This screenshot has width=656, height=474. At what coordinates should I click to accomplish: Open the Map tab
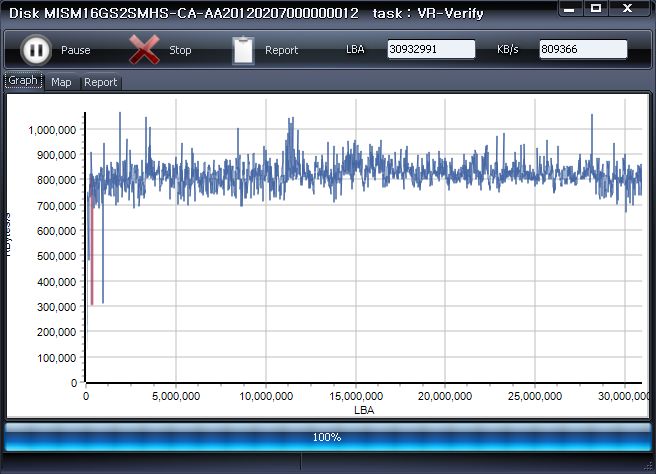pyautogui.click(x=61, y=82)
